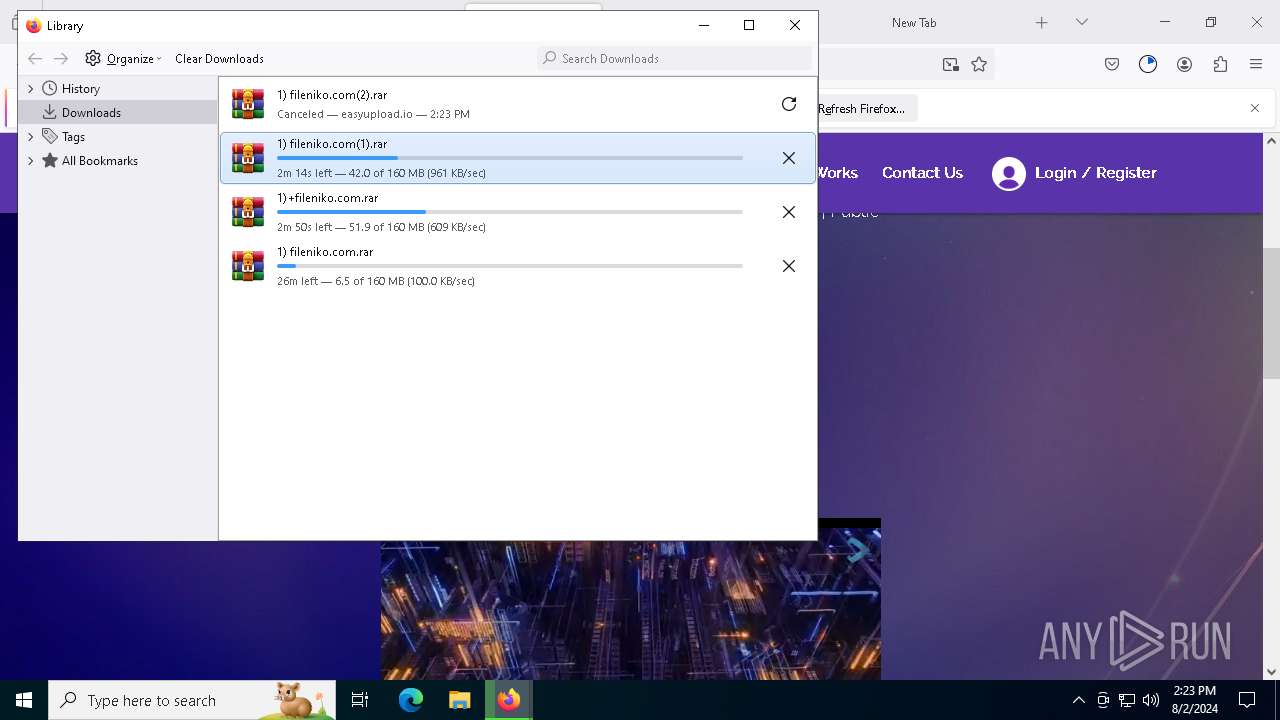The height and width of the screenshot is (720, 1280).
Task: Select History in the Library sidebar
Action: (80, 89)
